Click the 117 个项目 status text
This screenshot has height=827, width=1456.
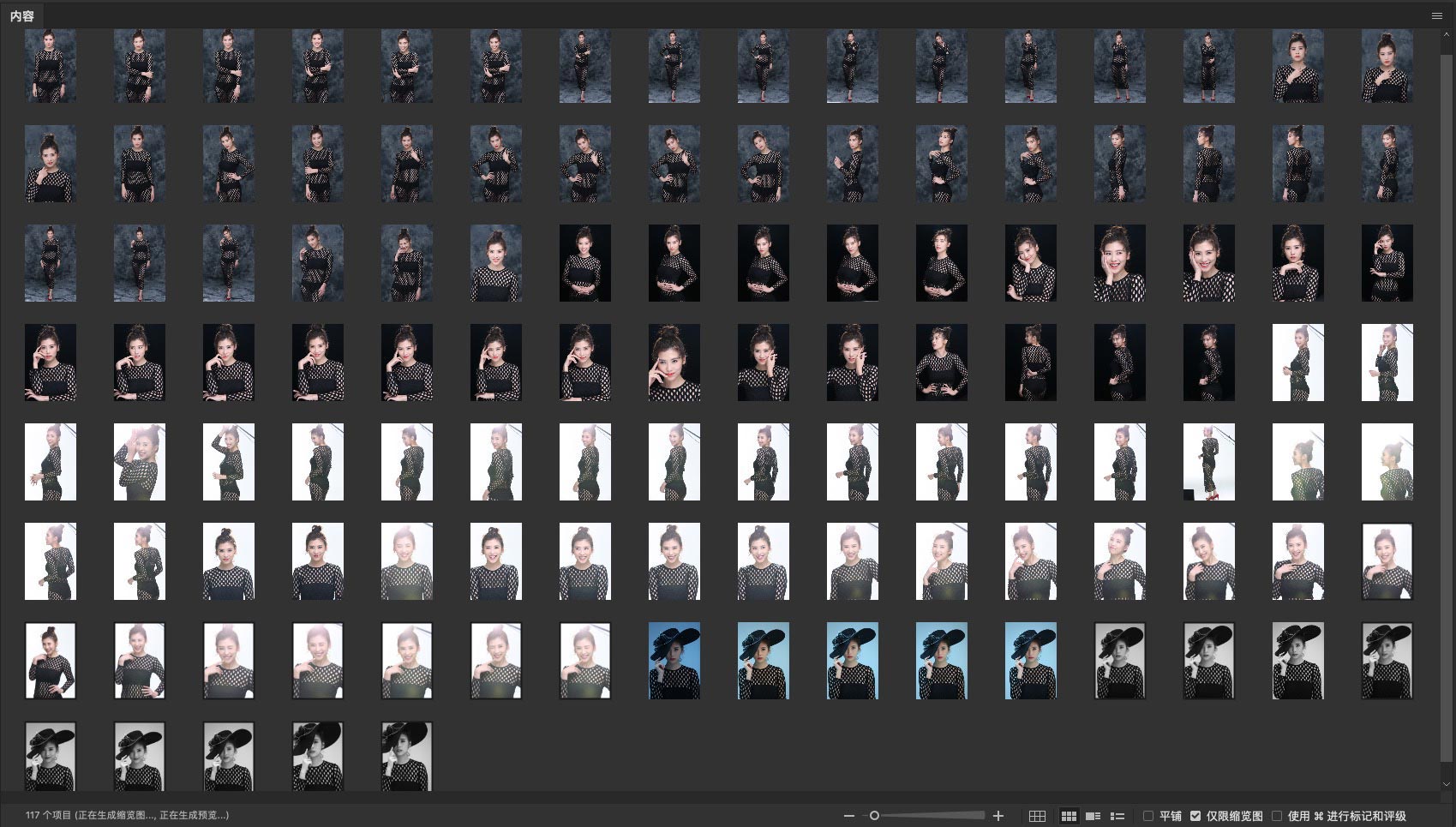(x=127, y=815)
